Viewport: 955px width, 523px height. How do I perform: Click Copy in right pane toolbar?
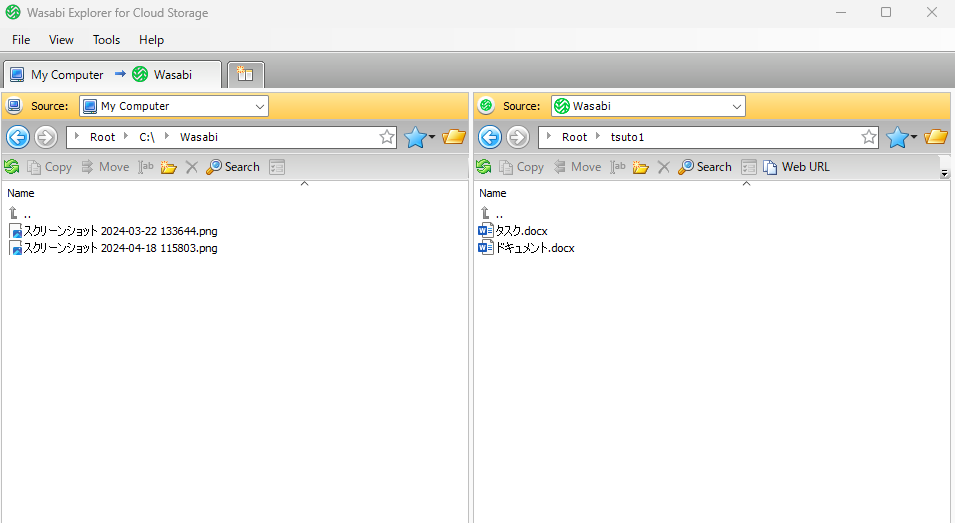pyautogui.click(x=522, y=167)
